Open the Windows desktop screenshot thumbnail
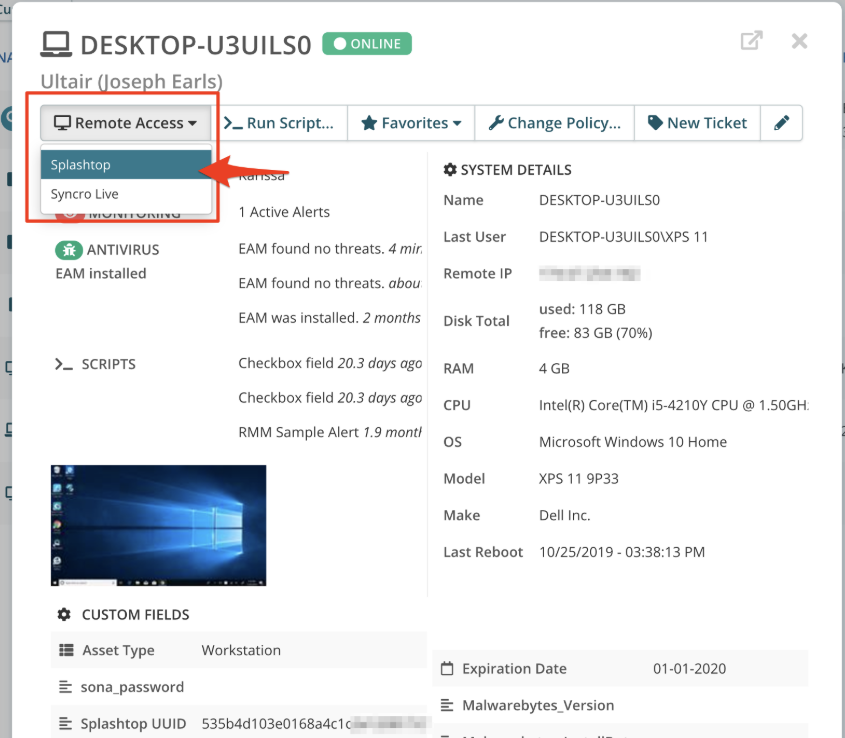 [158, 526]
